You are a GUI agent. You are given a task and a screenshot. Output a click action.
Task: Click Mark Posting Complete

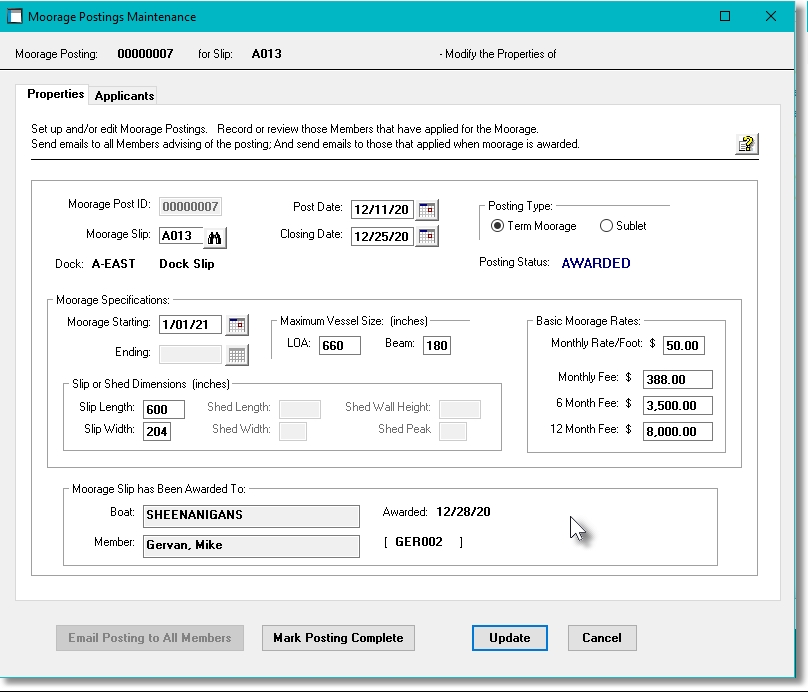click(338, 638)
